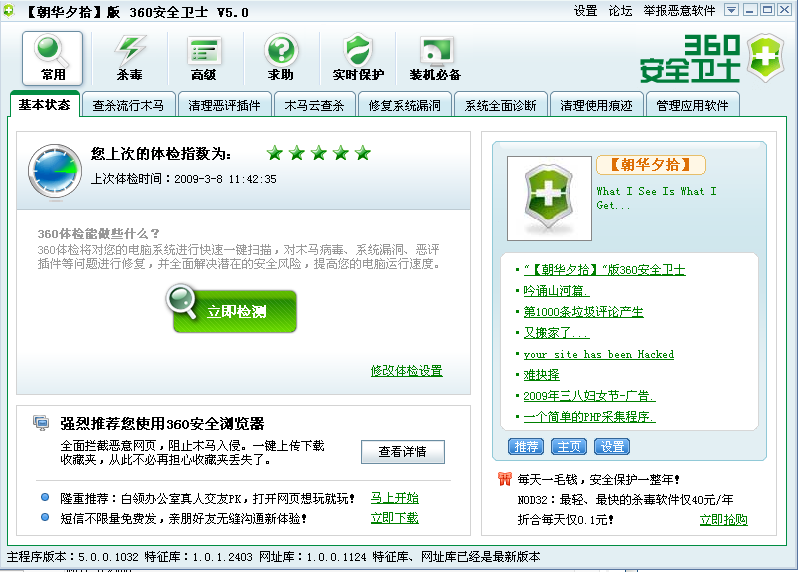Screen dimensions: 798x572
Task: Switch to the 系统全面诊断 tab
Action: point(500,105)
